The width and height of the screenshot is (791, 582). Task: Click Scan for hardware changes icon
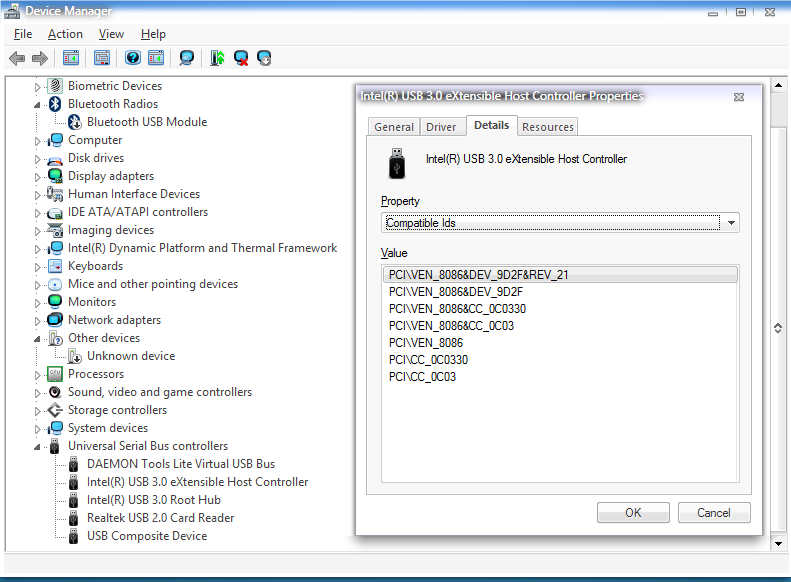187,58
